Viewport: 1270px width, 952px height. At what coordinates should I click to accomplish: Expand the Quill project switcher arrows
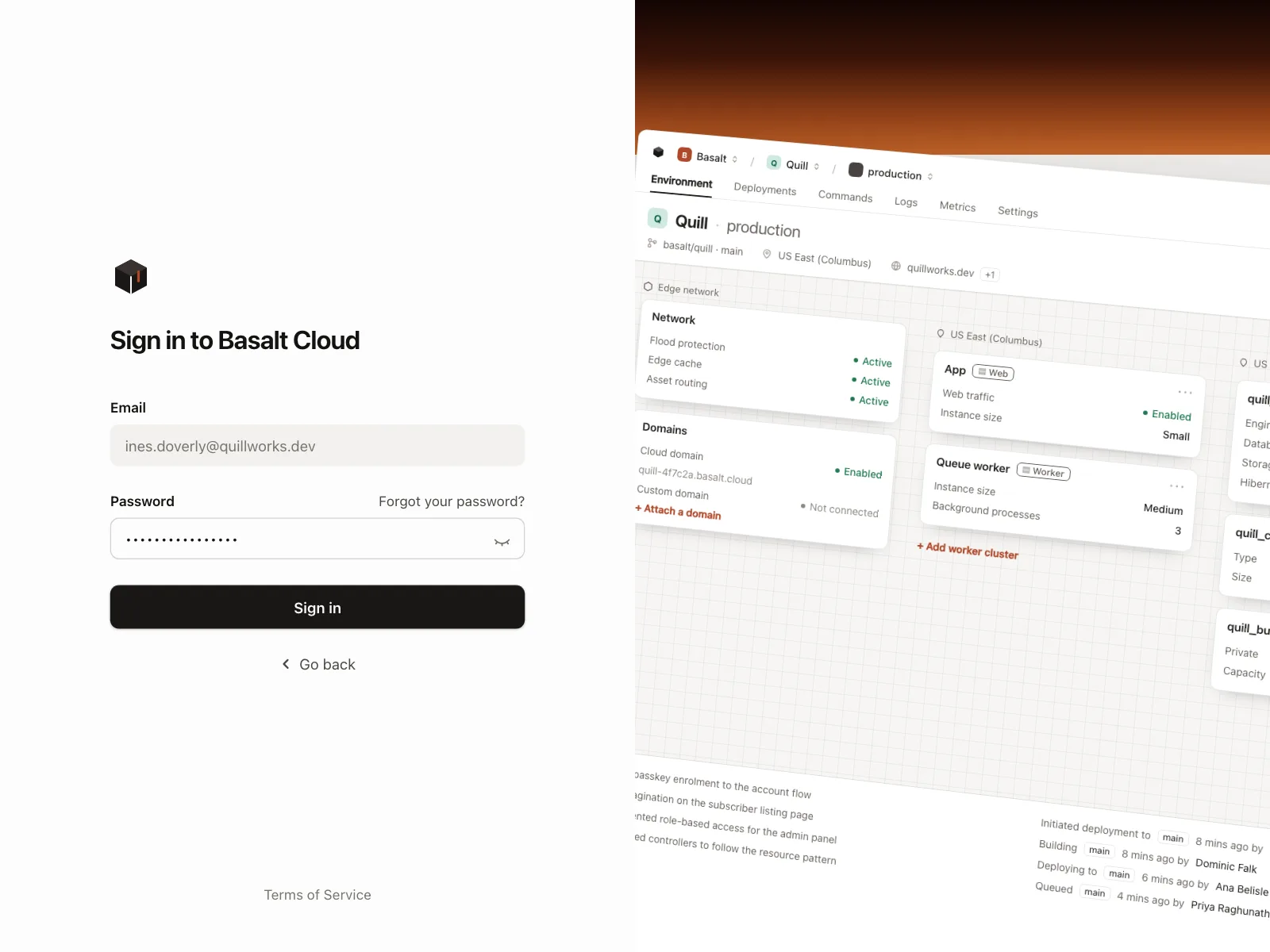click(x=817, y=167)
